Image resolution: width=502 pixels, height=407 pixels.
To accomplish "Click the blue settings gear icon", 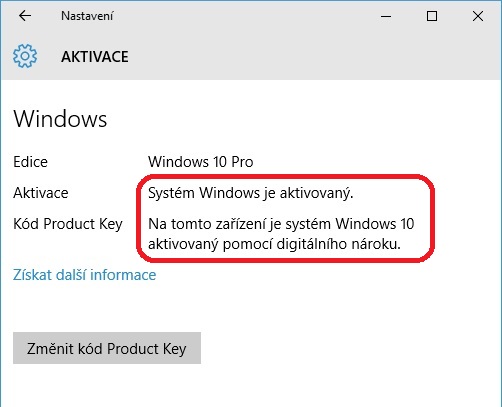I will coord(25,56).
